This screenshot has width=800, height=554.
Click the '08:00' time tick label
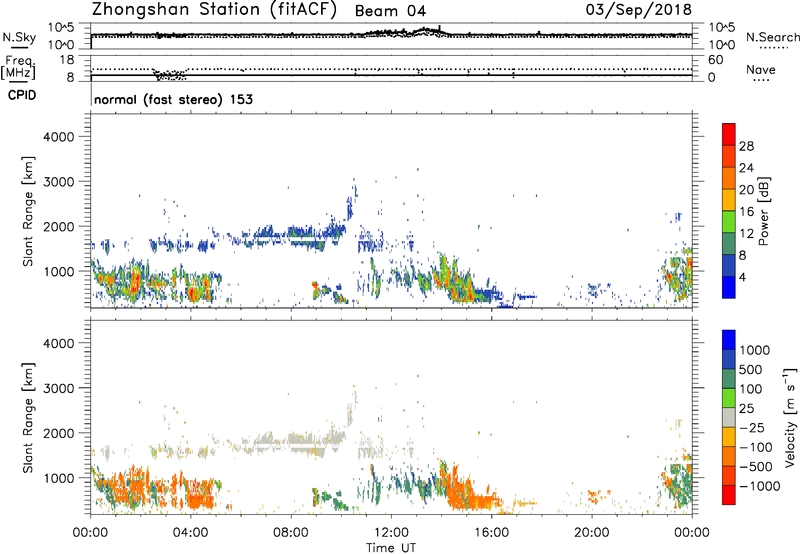(291, 533)
